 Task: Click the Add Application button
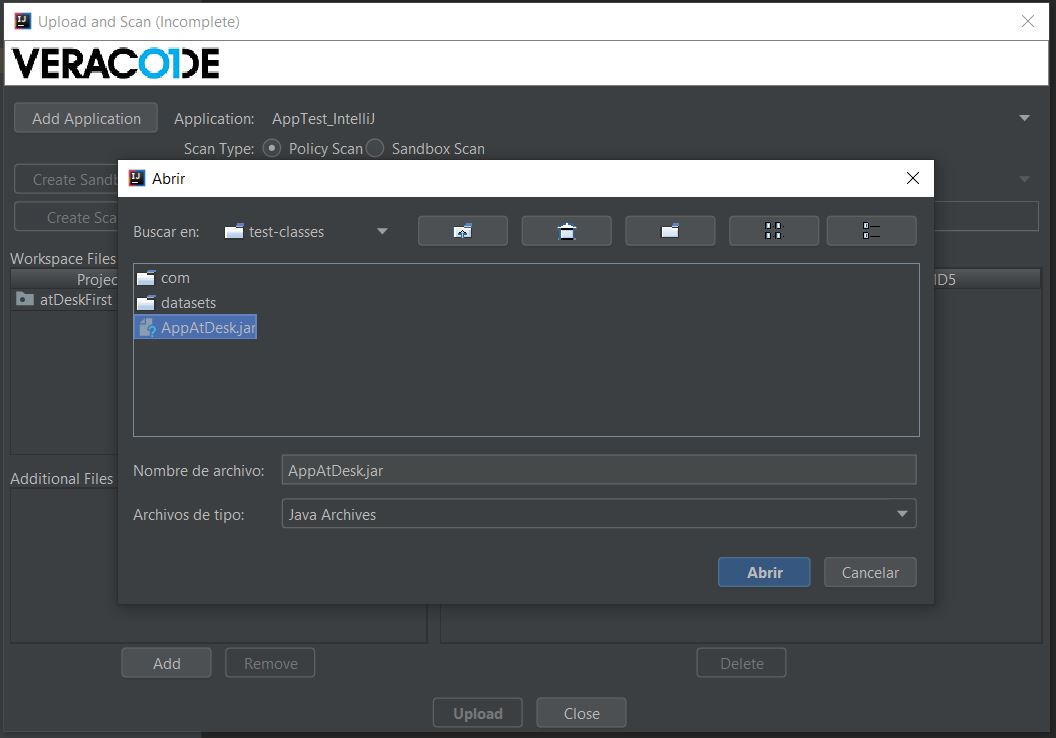pyautogui.click(x=86, y=119)
